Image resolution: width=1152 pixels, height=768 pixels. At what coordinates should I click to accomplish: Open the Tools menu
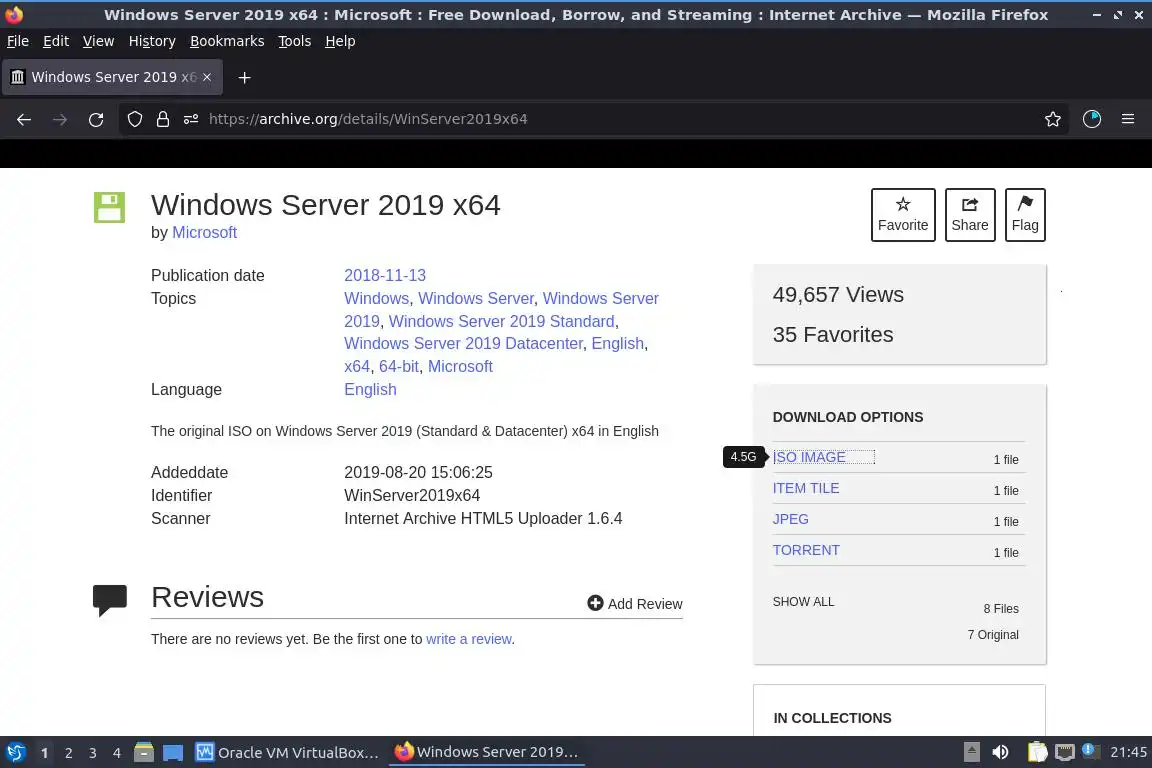point(295,41)
